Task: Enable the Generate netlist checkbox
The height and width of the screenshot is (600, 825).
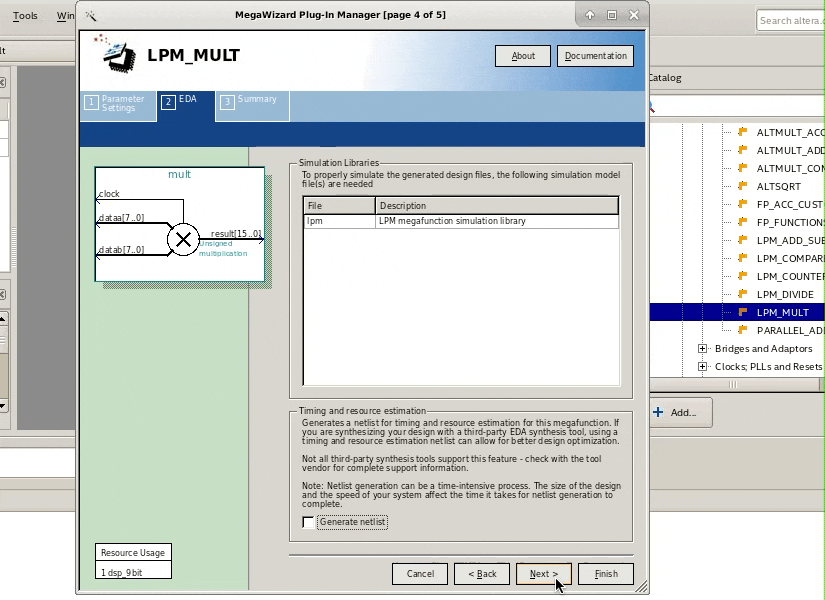Action: click(308, 522)
